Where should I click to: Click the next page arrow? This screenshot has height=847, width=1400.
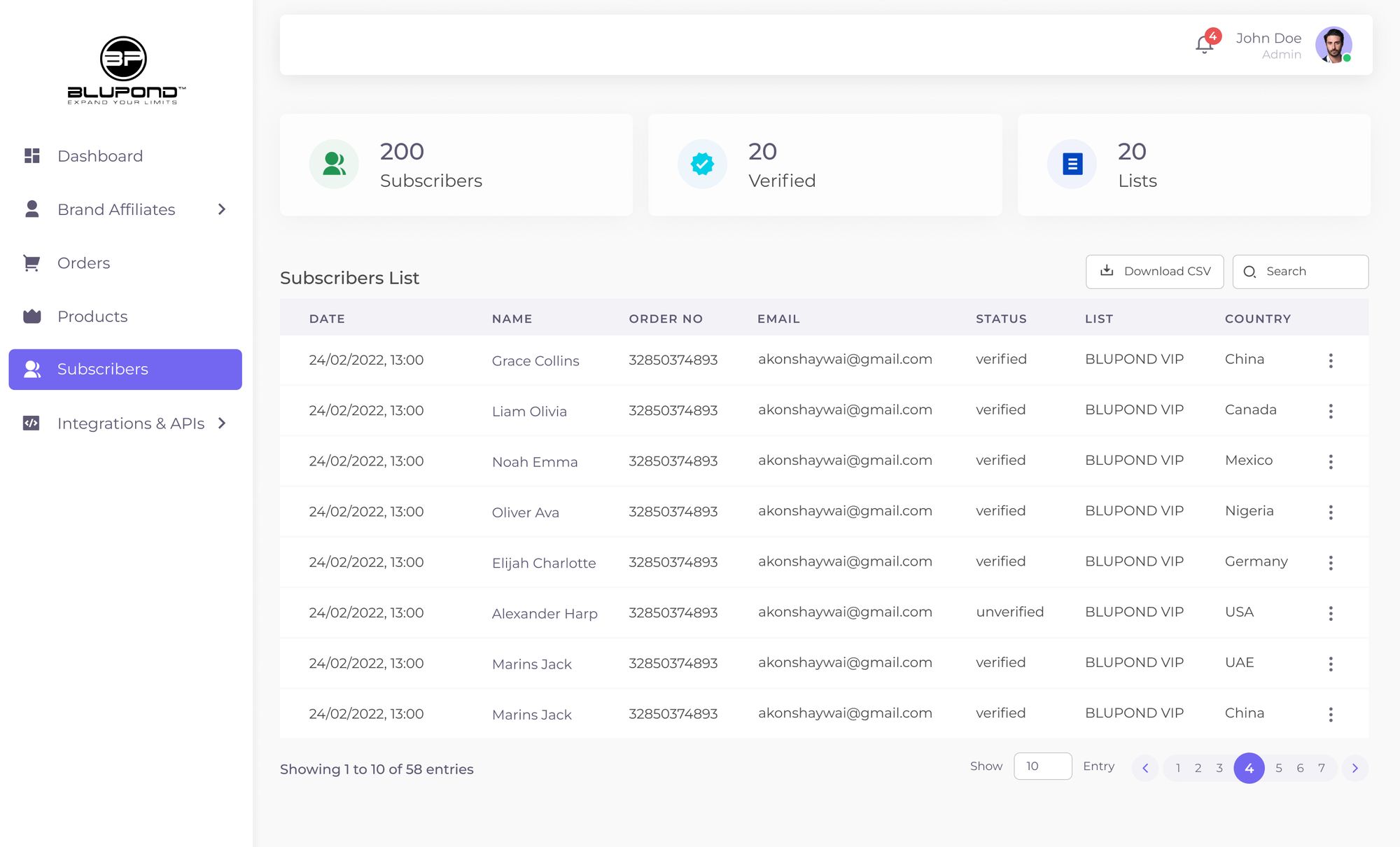click(x=1354, y=769)
